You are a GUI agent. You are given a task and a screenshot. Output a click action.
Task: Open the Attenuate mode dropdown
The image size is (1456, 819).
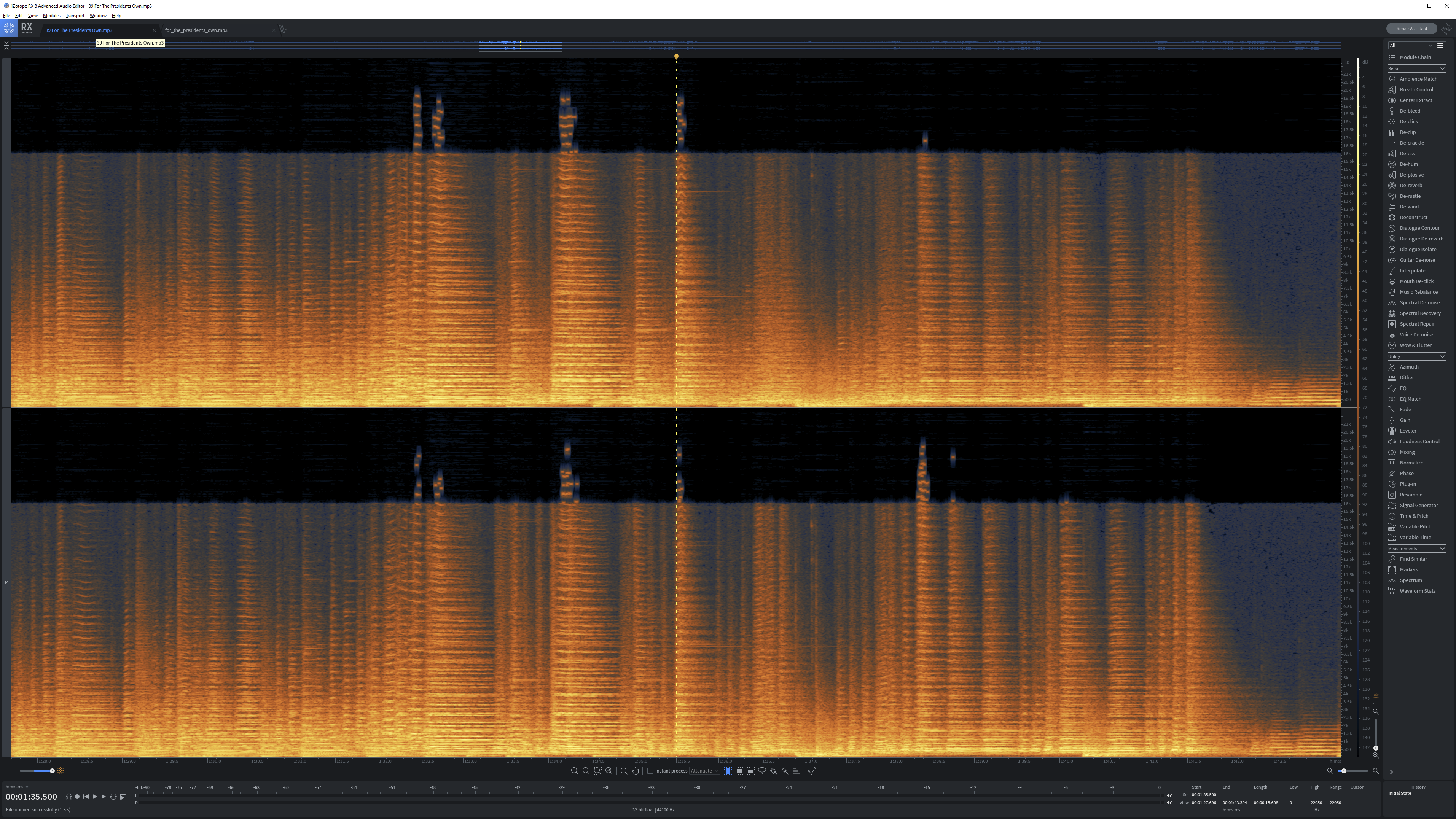click(x=704, y=771)
